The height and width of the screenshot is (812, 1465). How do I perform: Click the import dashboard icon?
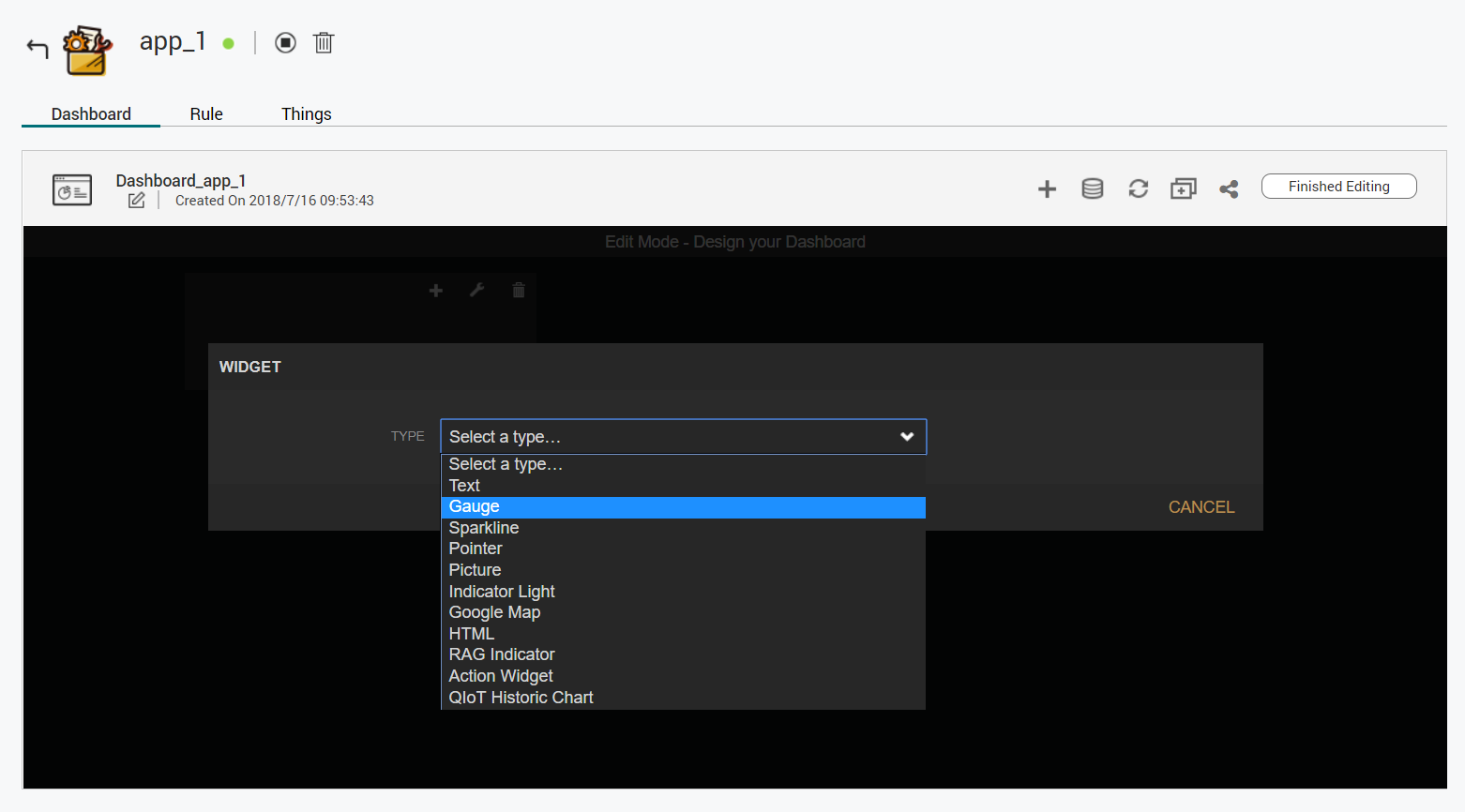(x=1183, y=189)
